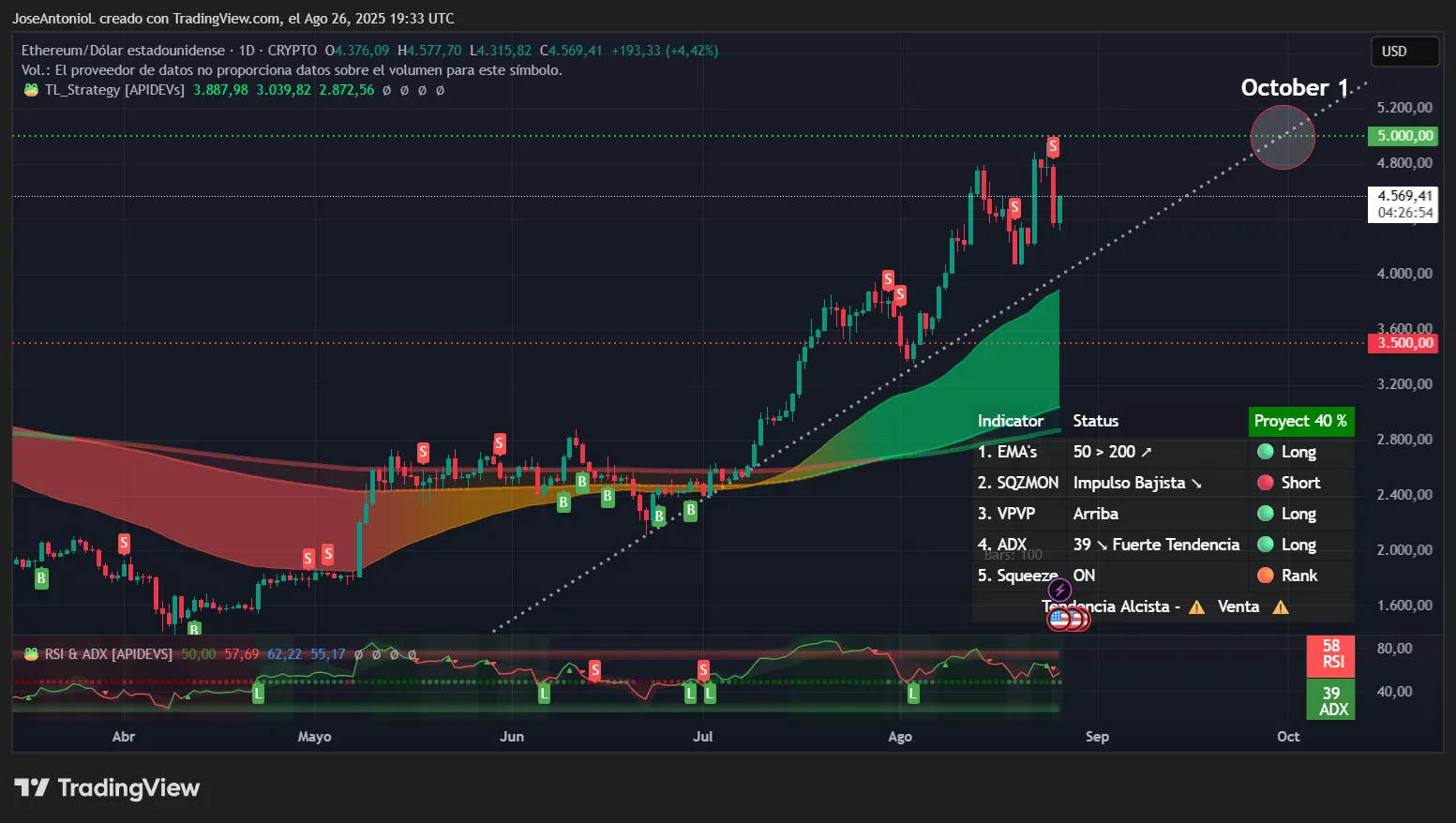
Task: Click the red S sell marker near 5.000
Action: coord(1052,146)
